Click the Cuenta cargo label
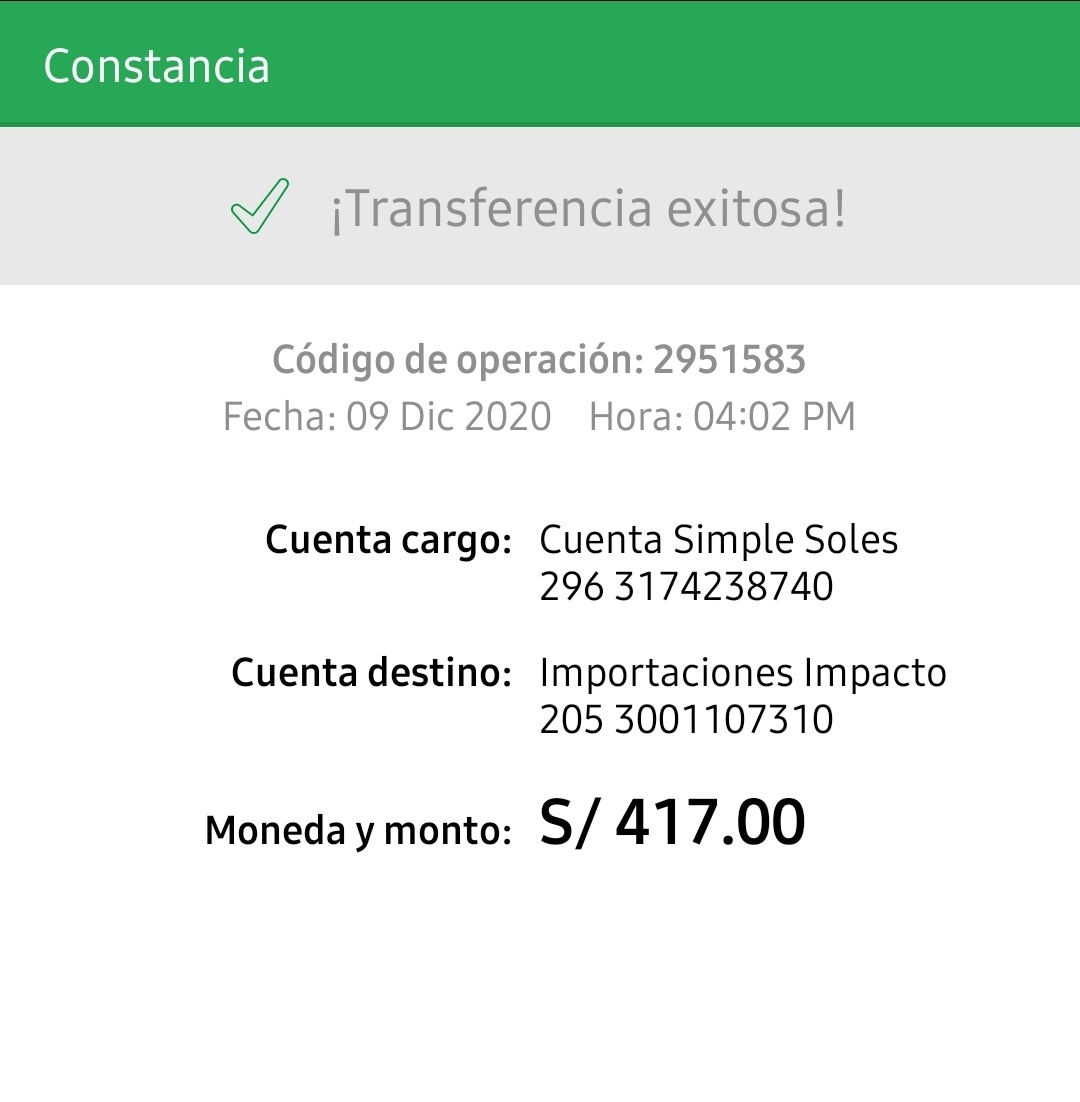The image size is (1080, 1102). 388,541
